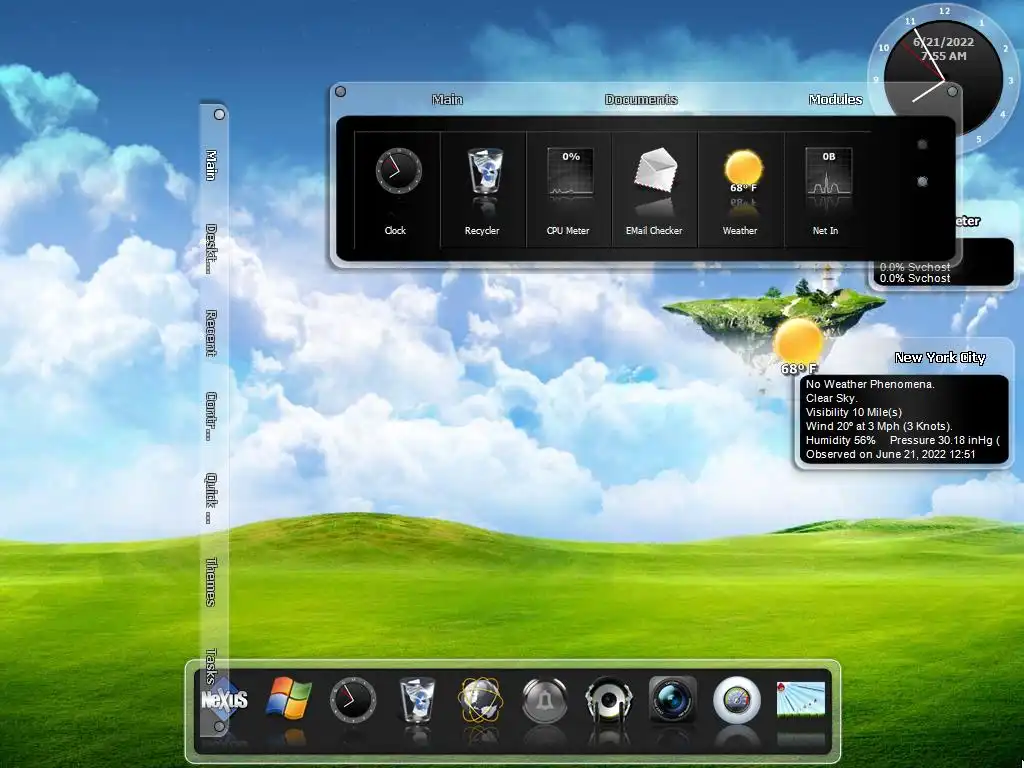Launch the camera lens dock icon
The width and height of the screenshot is (1024, 768).
(673, 699)
